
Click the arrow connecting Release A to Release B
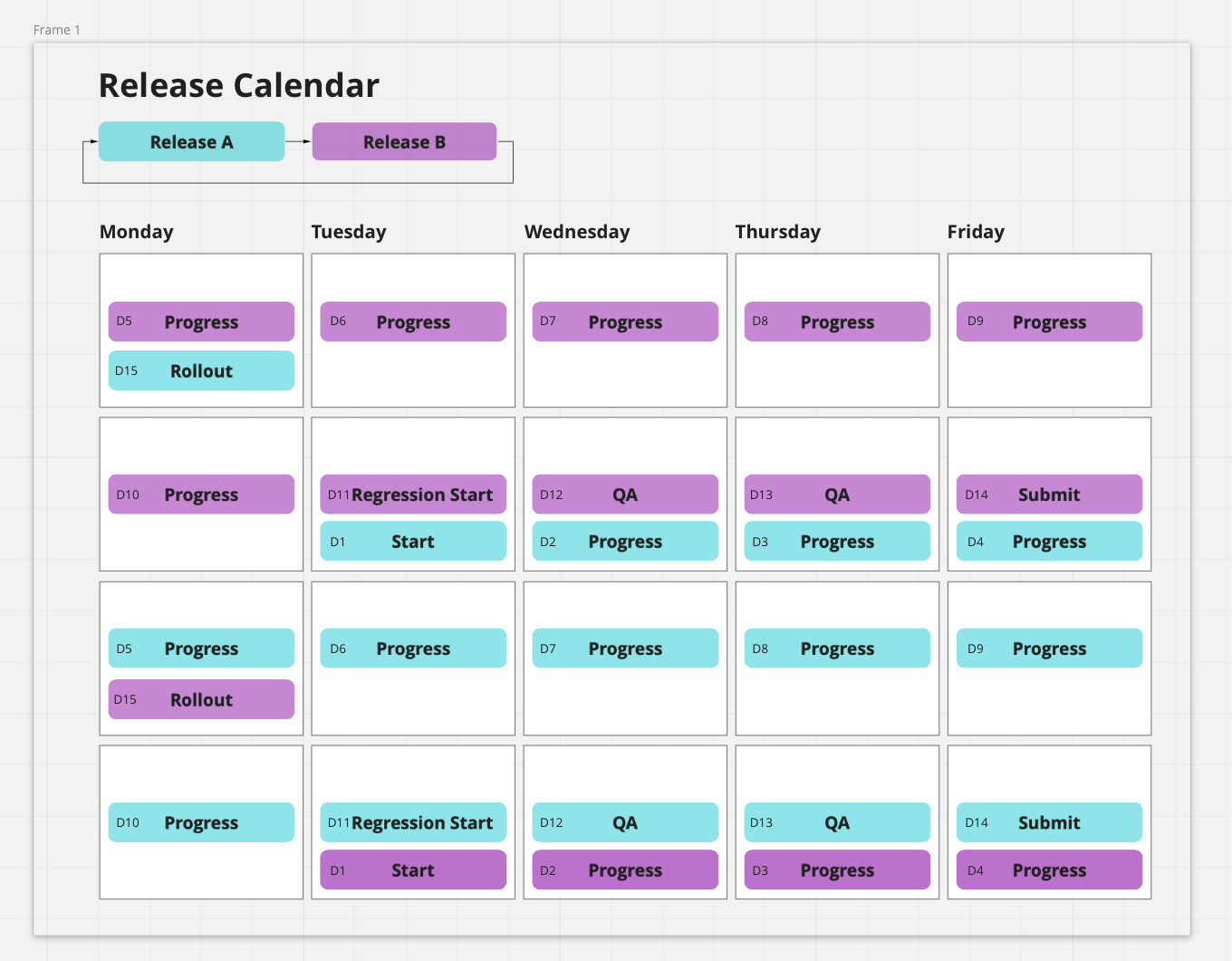point(298,141)
